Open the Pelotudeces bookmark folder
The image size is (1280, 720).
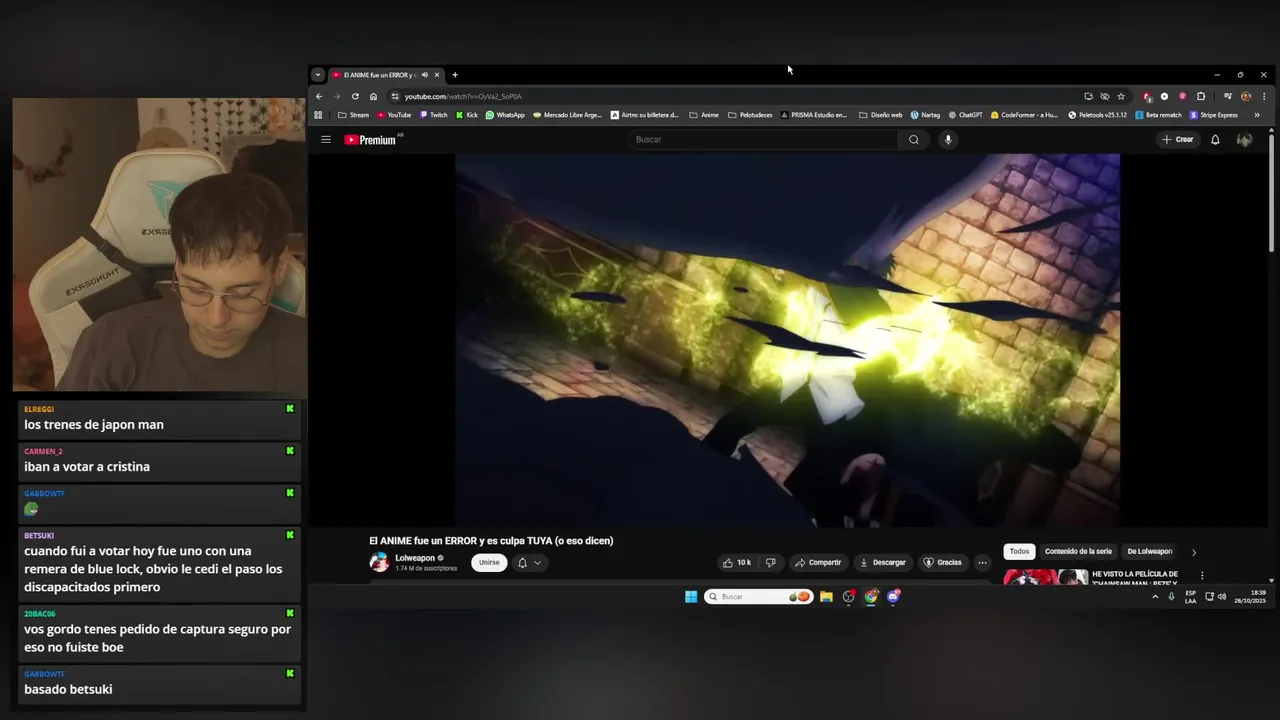point(750,115)
